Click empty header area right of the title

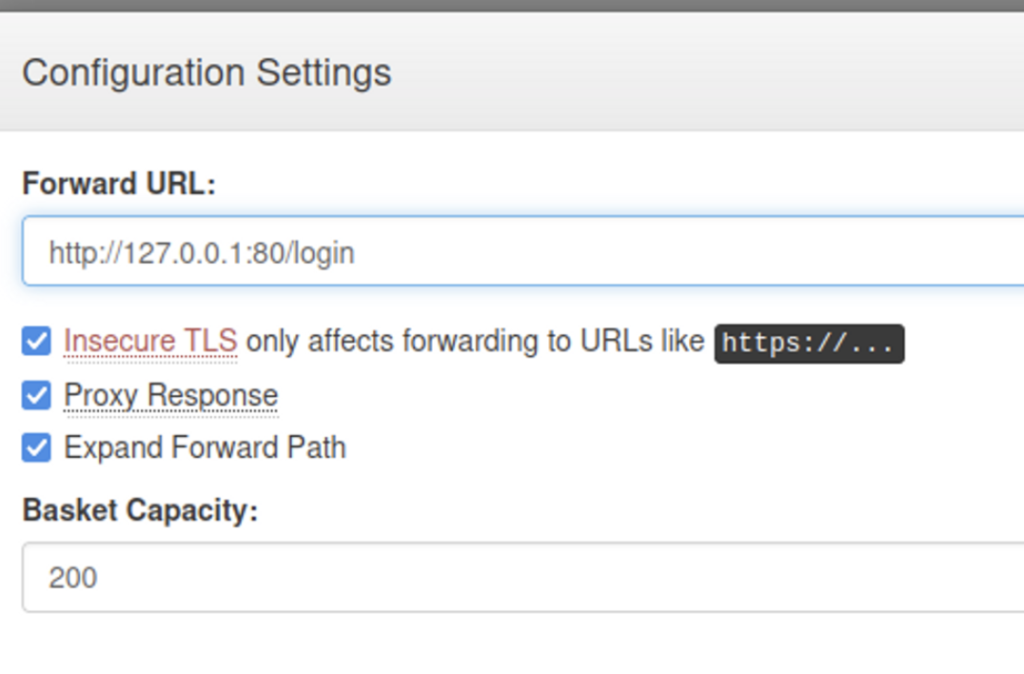pyautogui.click(x=700, y=73)
